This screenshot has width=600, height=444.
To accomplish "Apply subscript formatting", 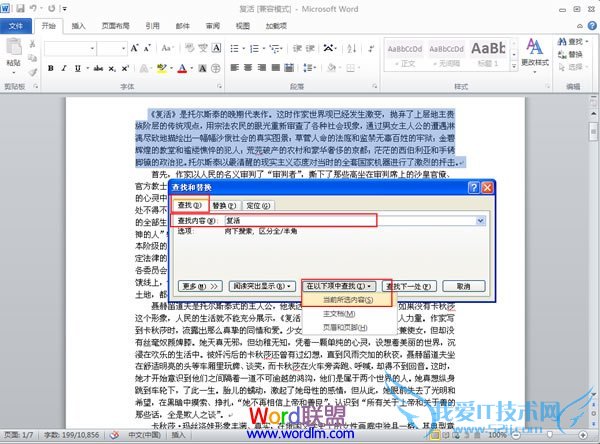I will (x=112, y=69).
